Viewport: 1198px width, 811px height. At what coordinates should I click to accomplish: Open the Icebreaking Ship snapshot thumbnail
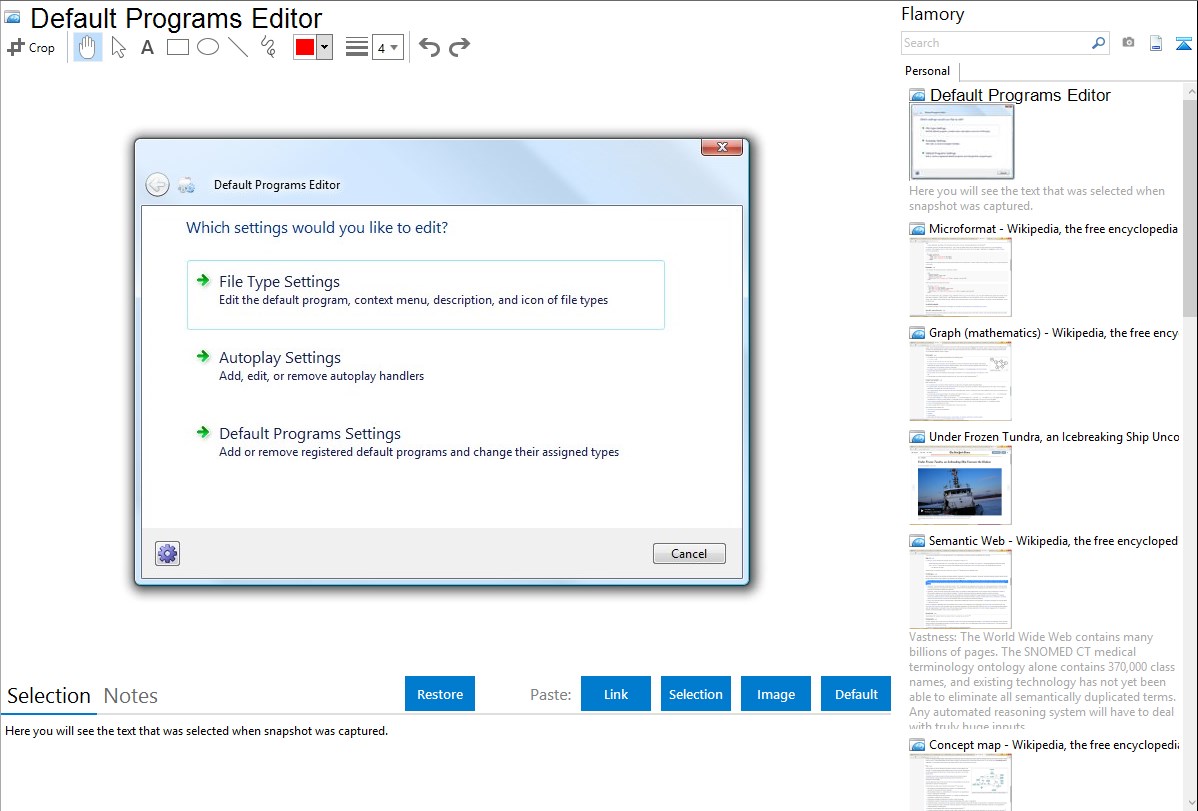[x=960, y=485]
